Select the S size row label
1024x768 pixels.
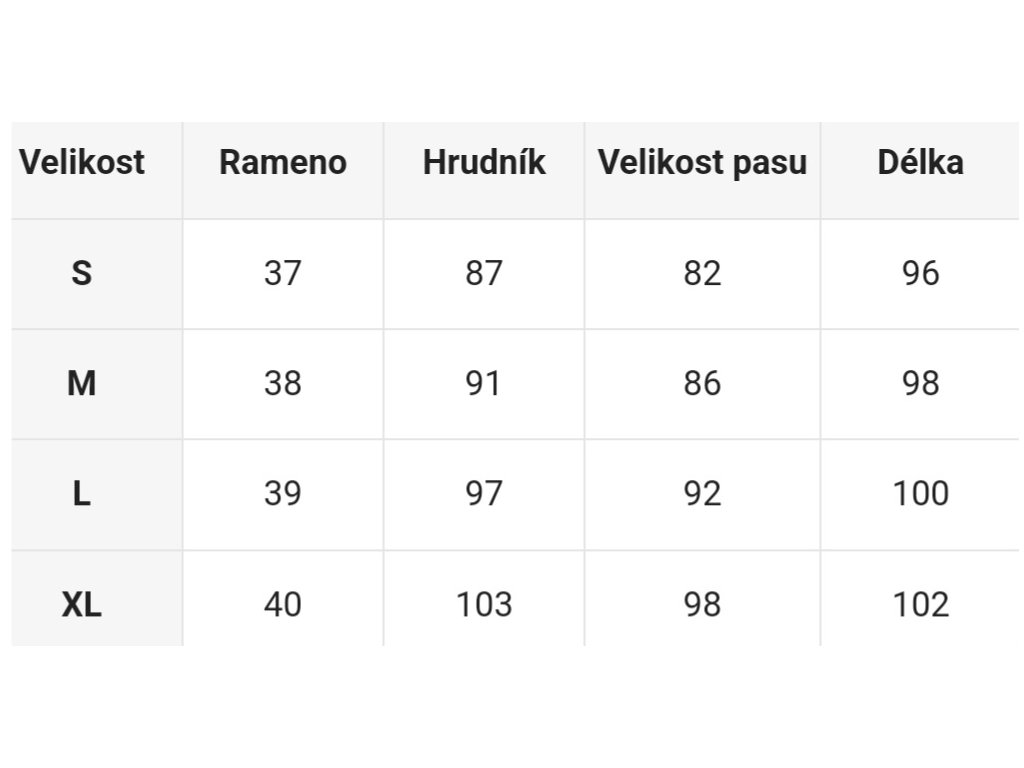coord(82,273)
